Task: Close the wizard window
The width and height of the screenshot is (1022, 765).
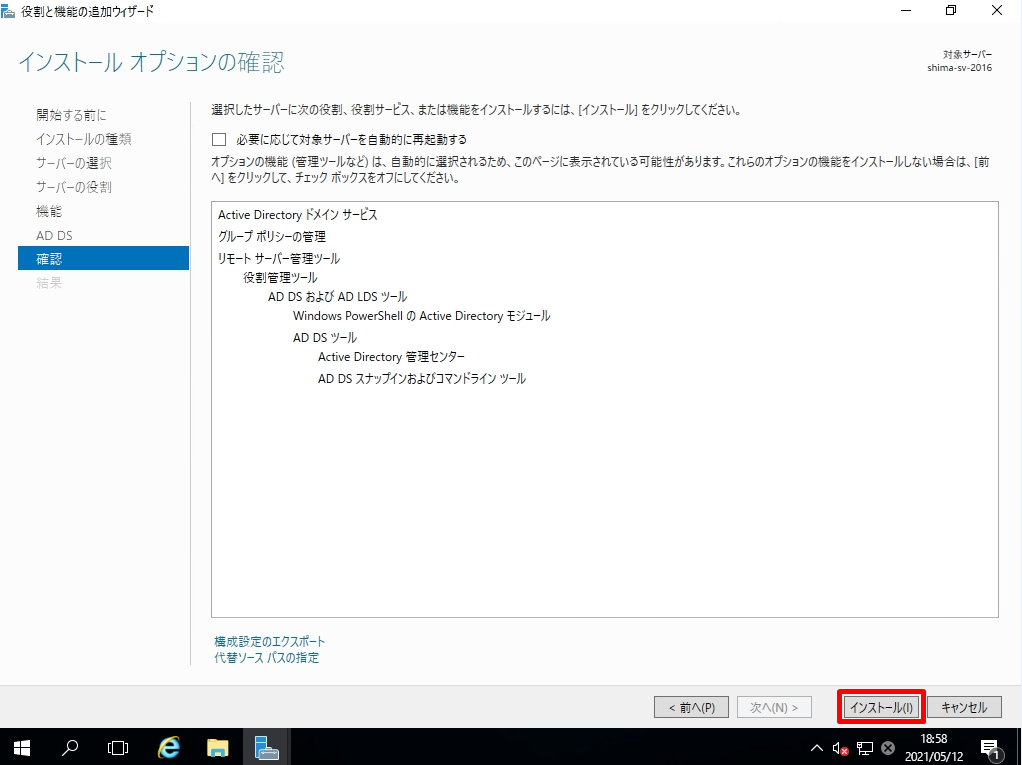Action: point(997,11)
